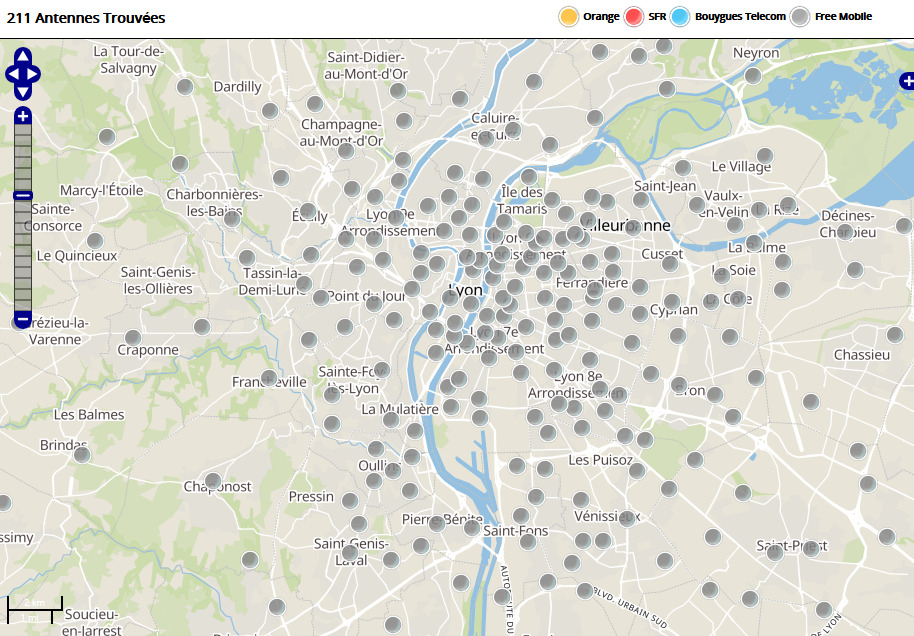The height and width of the screenshot is (636, 914).
Task: Click the antenna marker near Dardilly
Action: [185, 87]
